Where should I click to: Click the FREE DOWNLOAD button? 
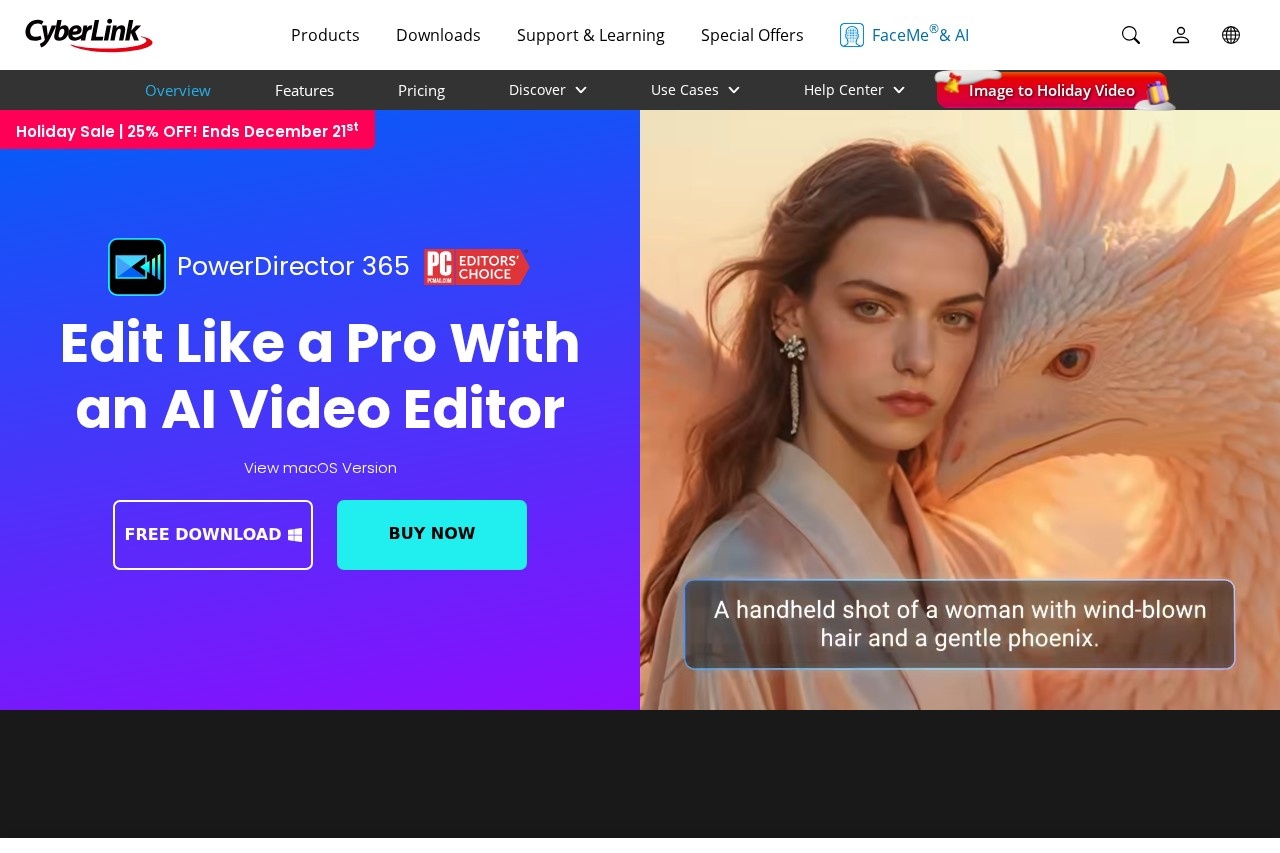(213, 535)
